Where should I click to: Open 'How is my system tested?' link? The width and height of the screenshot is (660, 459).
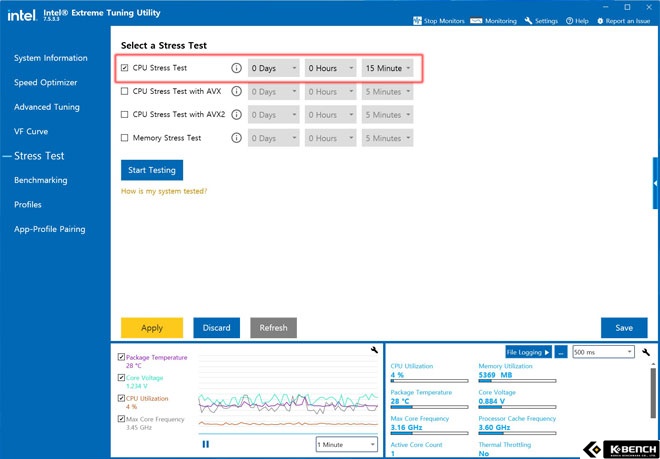click(x=164, y=191)
